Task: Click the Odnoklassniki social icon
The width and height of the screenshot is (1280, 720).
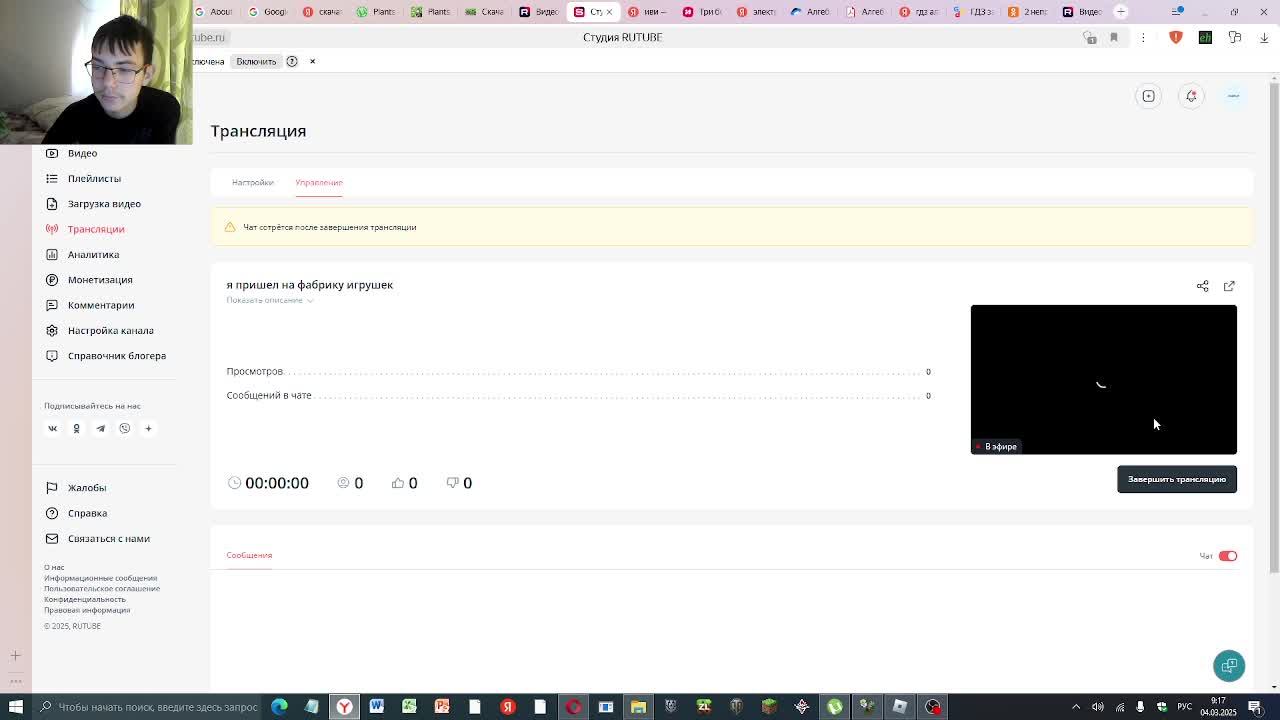Action: [76, 428]
